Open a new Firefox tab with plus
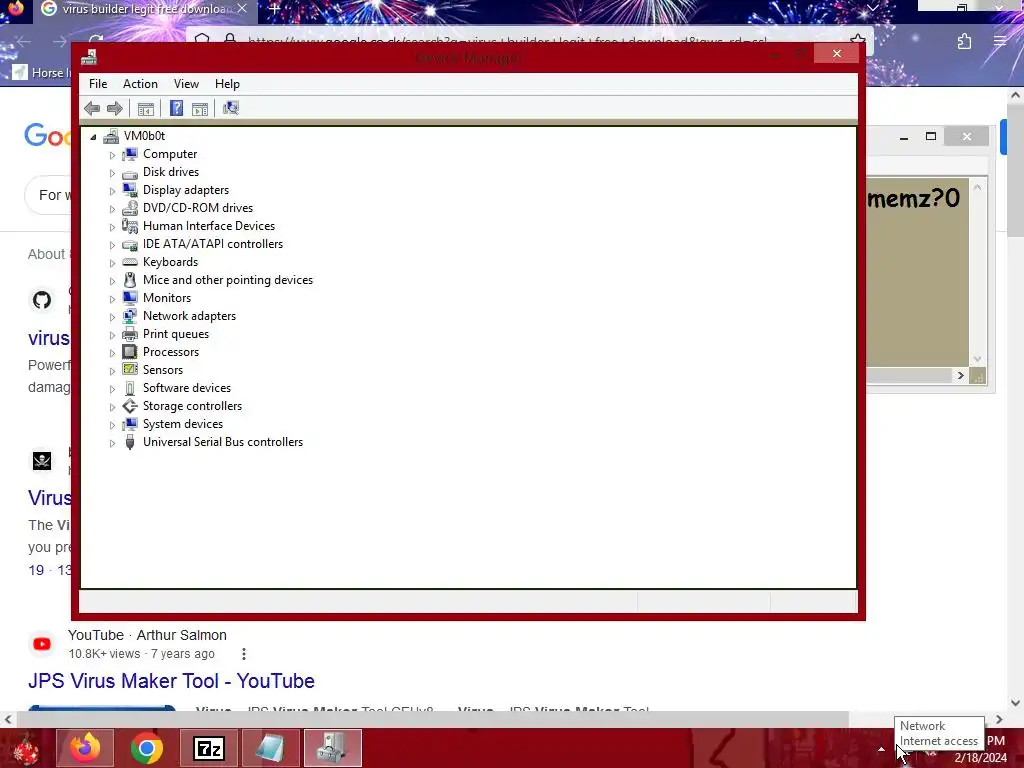Viewport: 1024px width, 768px height. click(275, 9)
